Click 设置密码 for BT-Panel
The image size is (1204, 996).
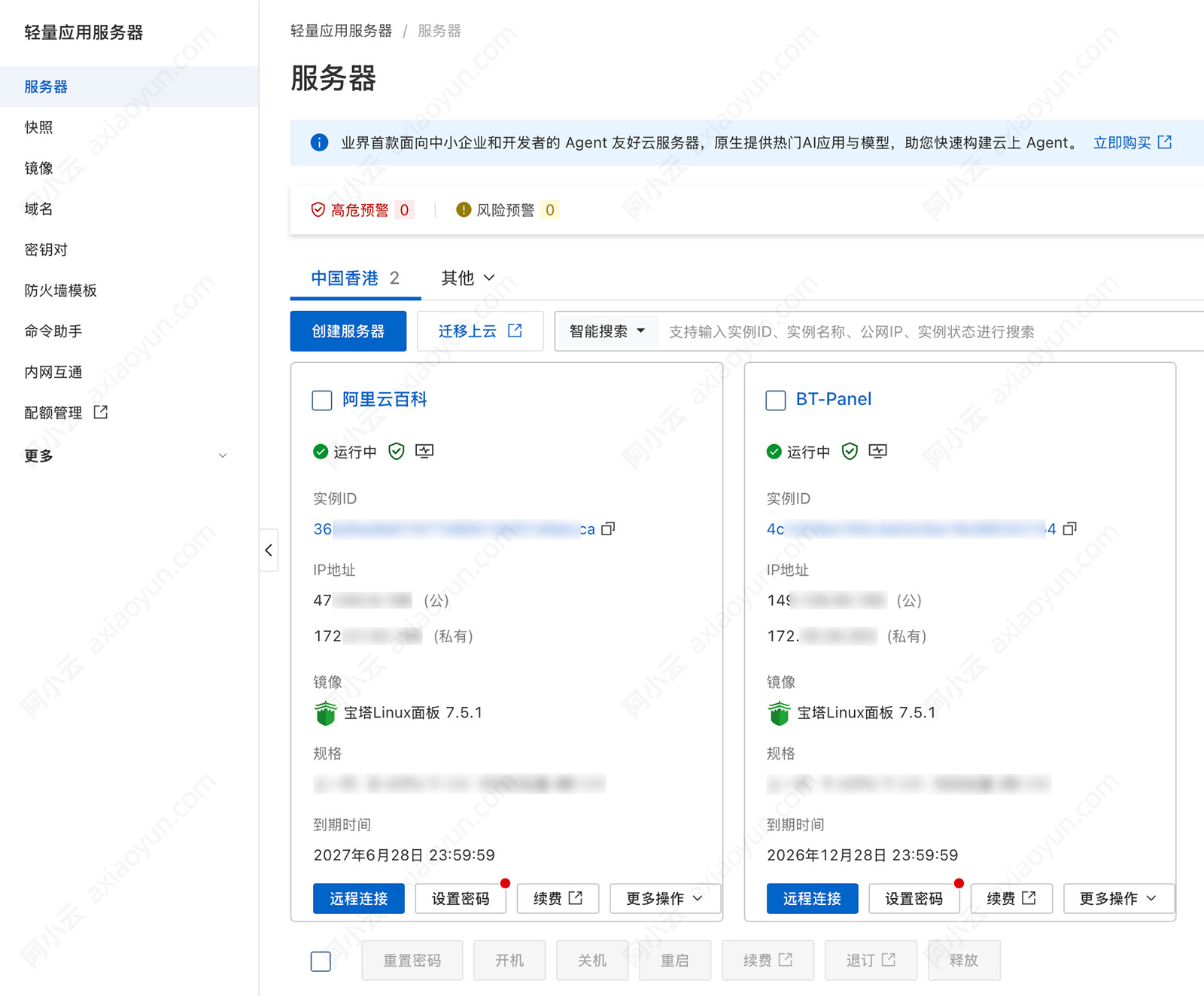coord(914,898)
